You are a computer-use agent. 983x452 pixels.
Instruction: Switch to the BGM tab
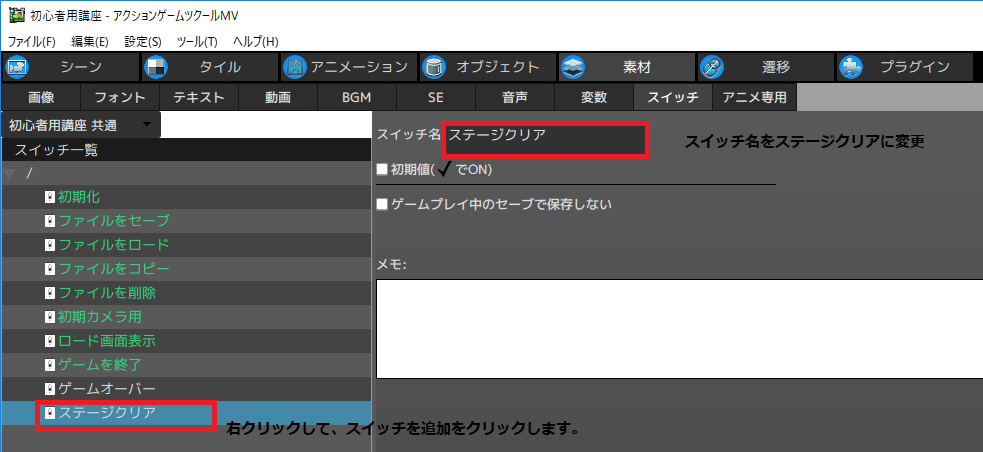pyautogui.click(x=357, y=98)
